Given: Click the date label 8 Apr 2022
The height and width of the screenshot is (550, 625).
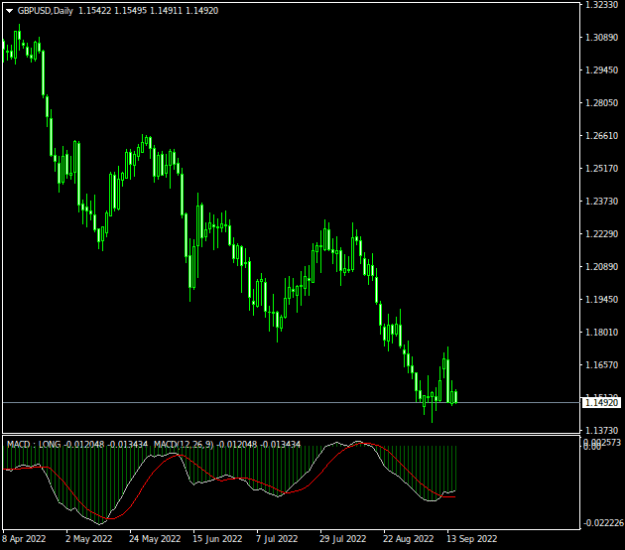Looking at the screenshot, I should click(24, 538).
